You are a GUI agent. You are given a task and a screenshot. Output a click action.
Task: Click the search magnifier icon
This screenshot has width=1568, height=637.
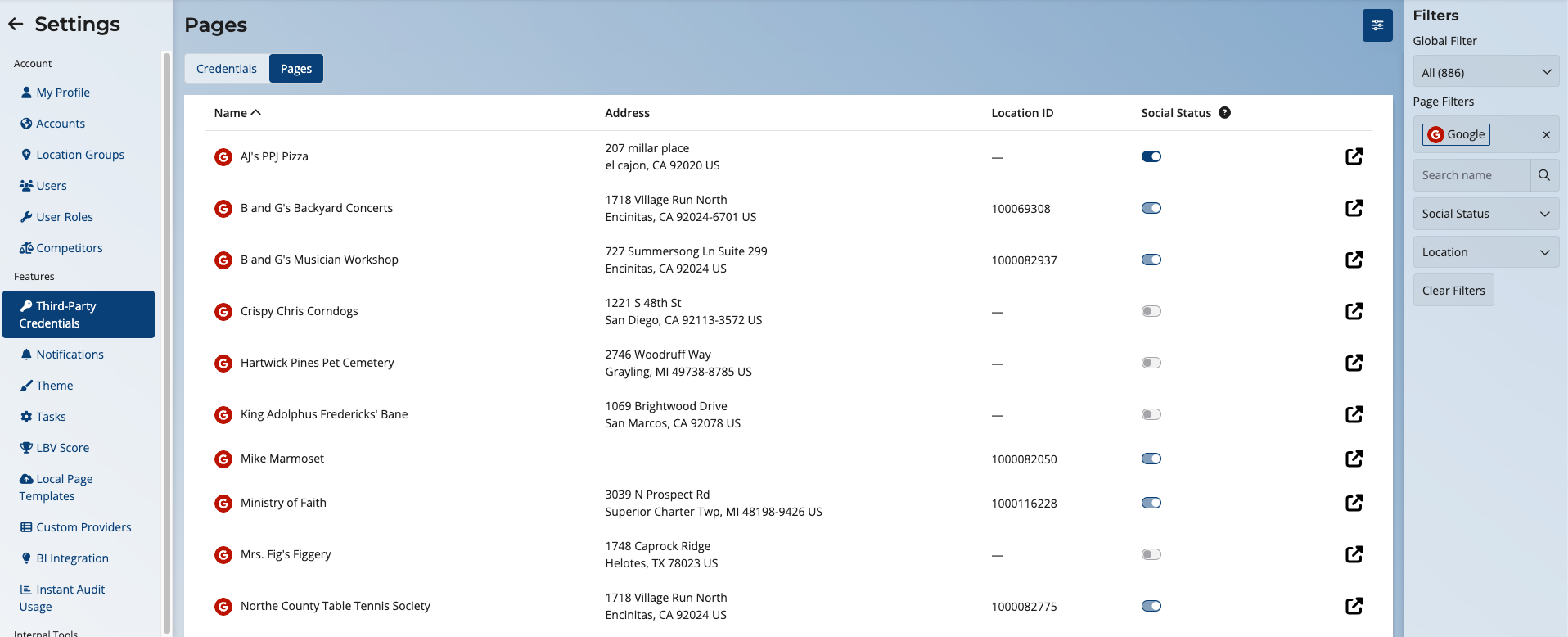click(x=1544, y=175)
